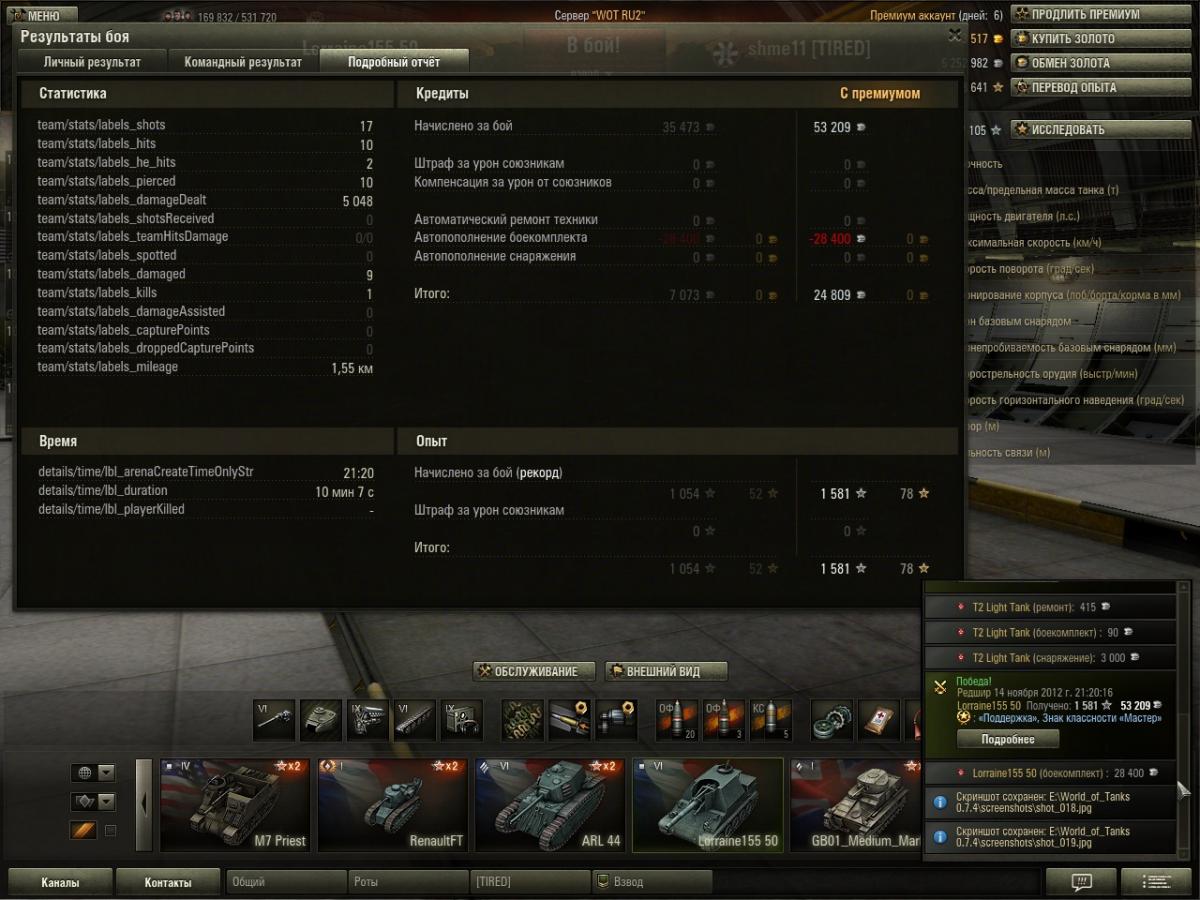Select the M7 Priest tank in carousel

[x=235, y=804]
